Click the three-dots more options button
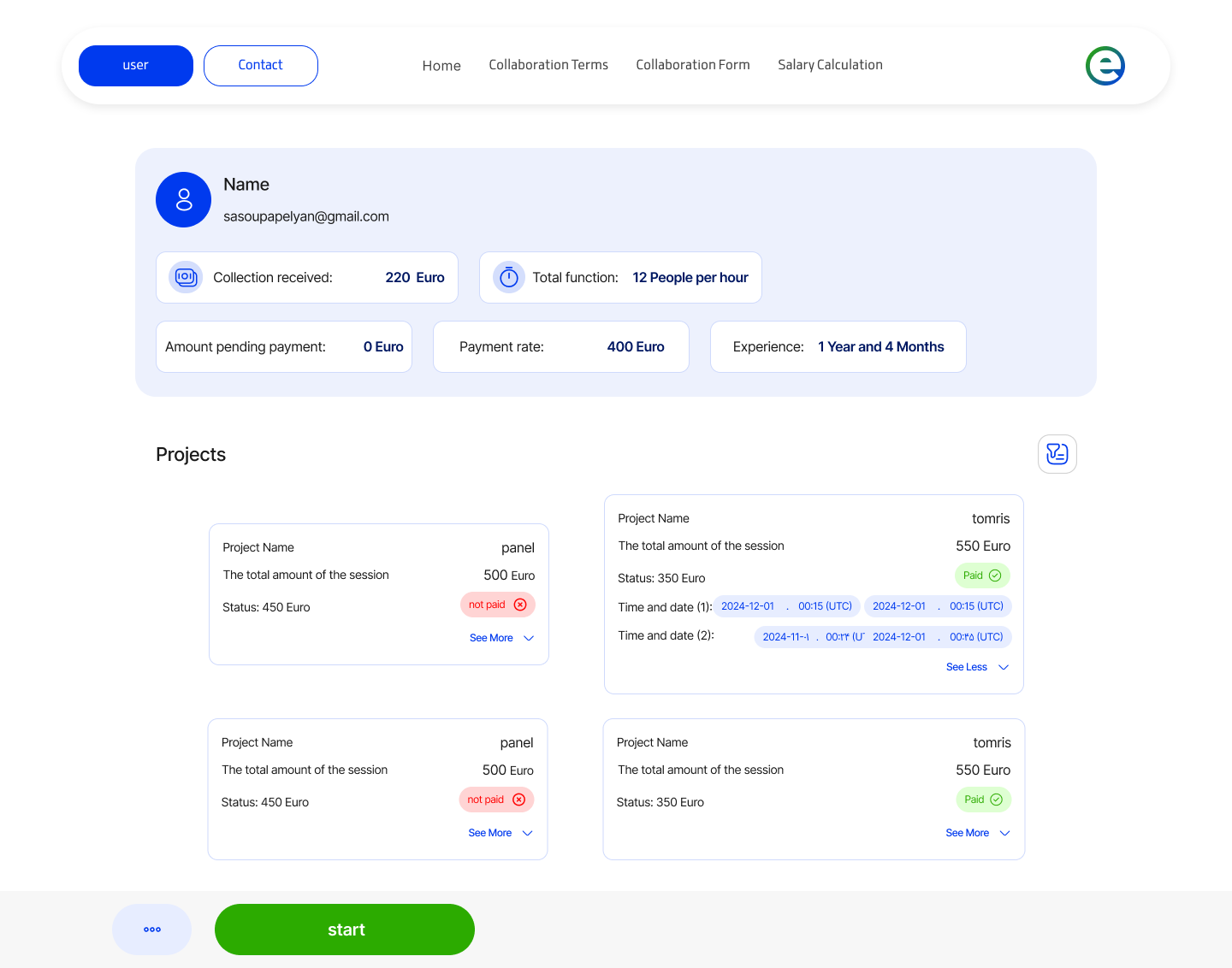1232x968 pixels. 152,930
